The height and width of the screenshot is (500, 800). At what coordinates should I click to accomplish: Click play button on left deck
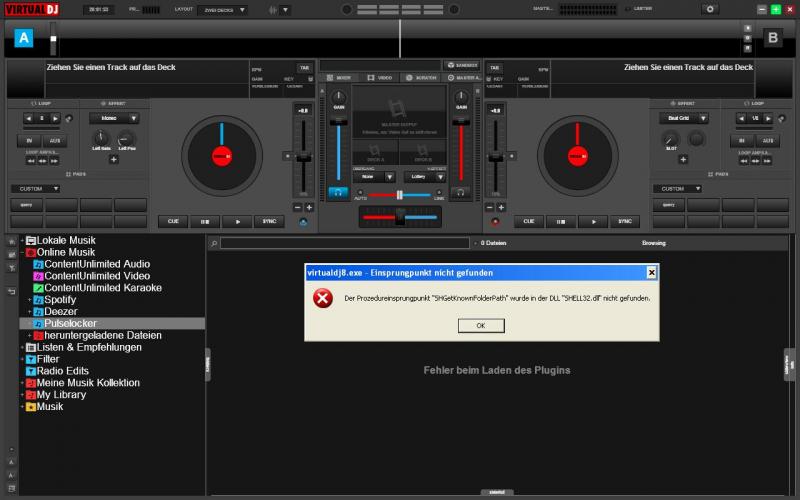coord(238,222)
